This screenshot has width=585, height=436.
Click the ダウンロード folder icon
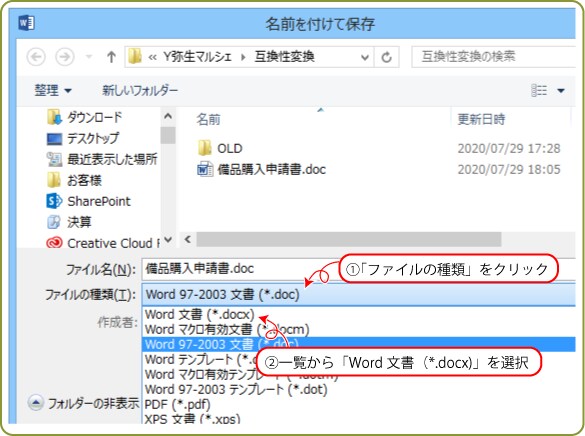click(54, 117)
